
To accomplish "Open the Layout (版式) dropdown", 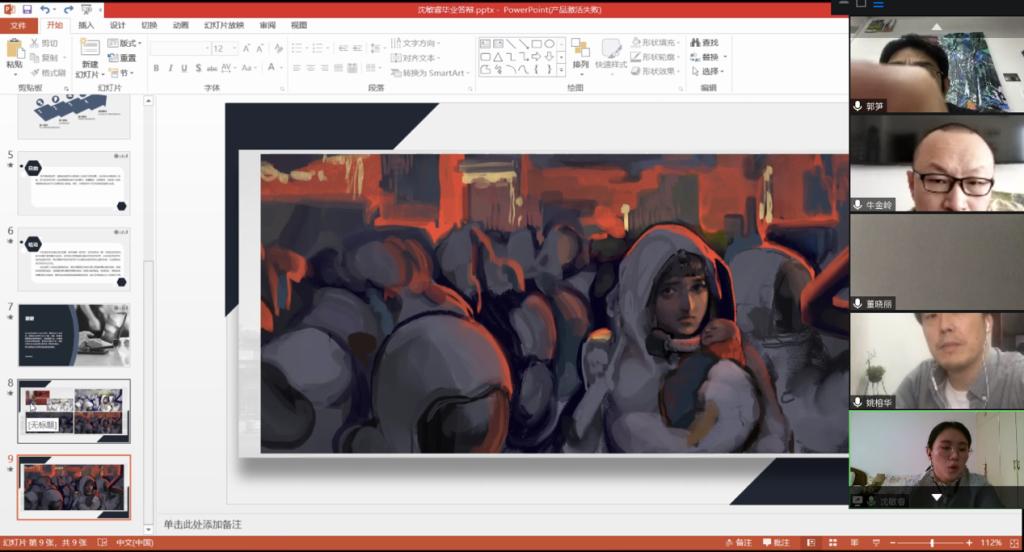I will tap(124, 43).
